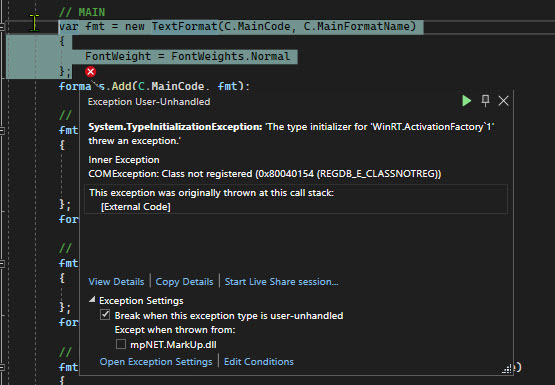Image resolution: width=555 pixels, height=385 pixels.
Task: Pin the exception helper popup
Action: tap(485, 100)
